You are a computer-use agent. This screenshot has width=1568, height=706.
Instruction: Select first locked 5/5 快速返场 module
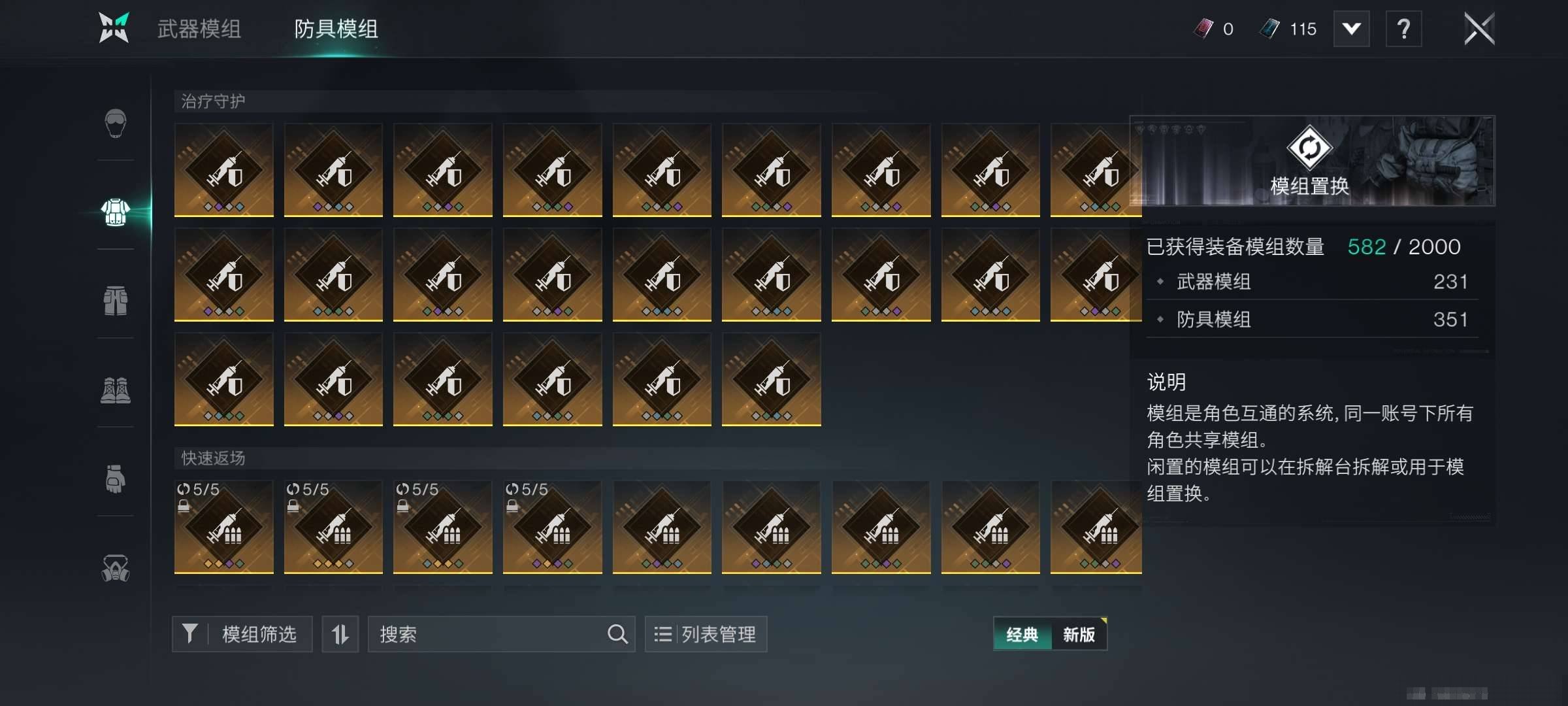coord(223,527)
